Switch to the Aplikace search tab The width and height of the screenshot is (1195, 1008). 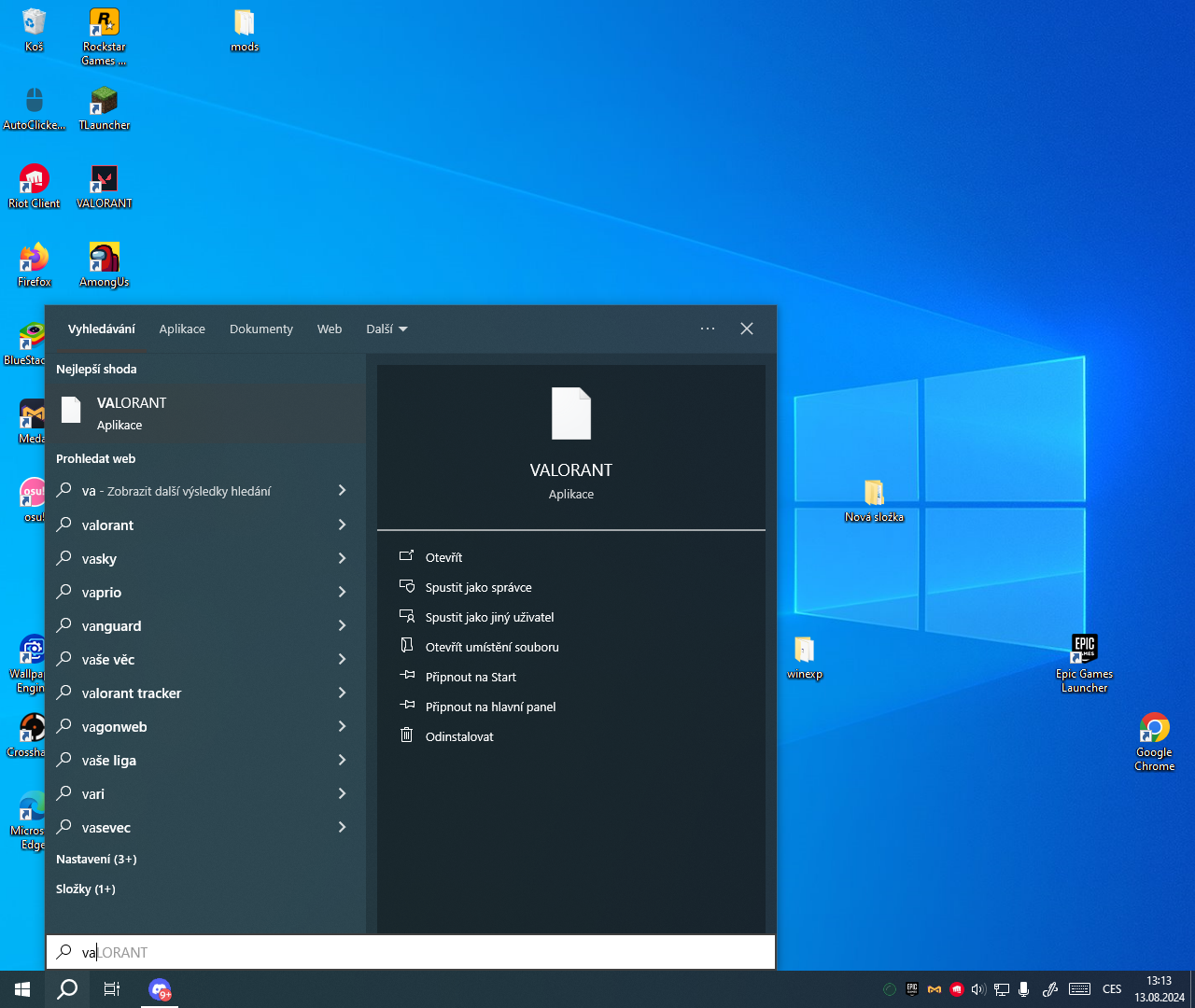click(x=182, y=329)
